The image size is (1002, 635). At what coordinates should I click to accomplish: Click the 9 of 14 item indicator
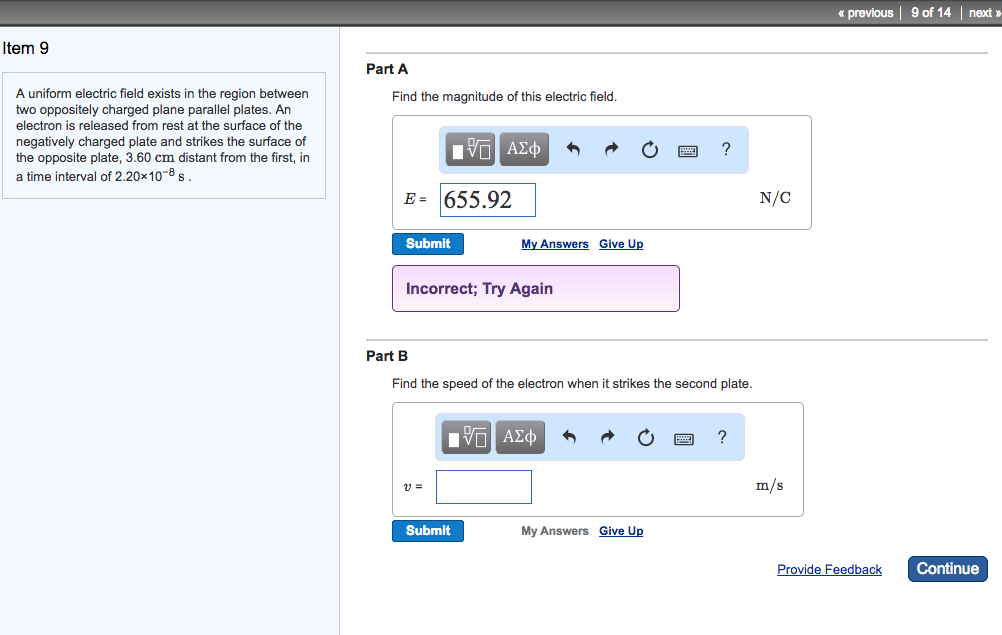pyautogui.click(x=930, y=13)
